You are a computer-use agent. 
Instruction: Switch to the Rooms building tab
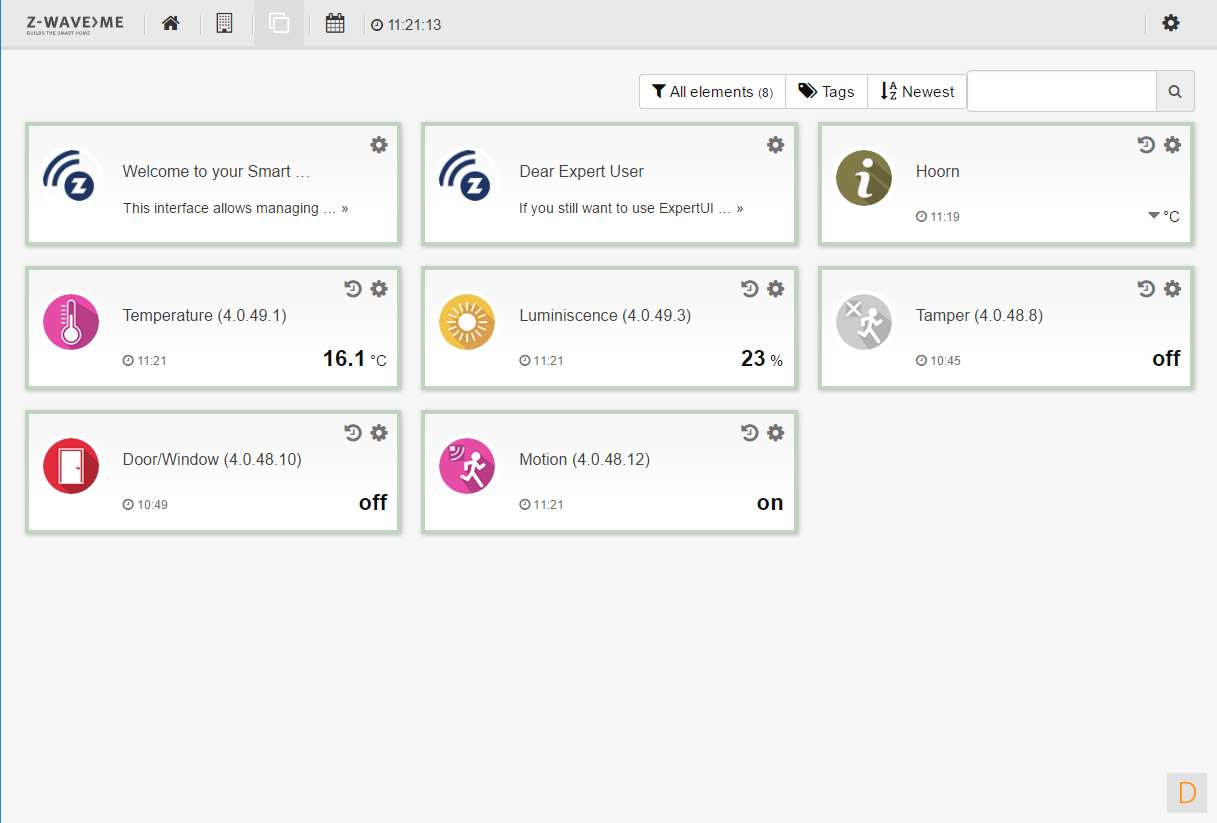(x=224, y=23)
